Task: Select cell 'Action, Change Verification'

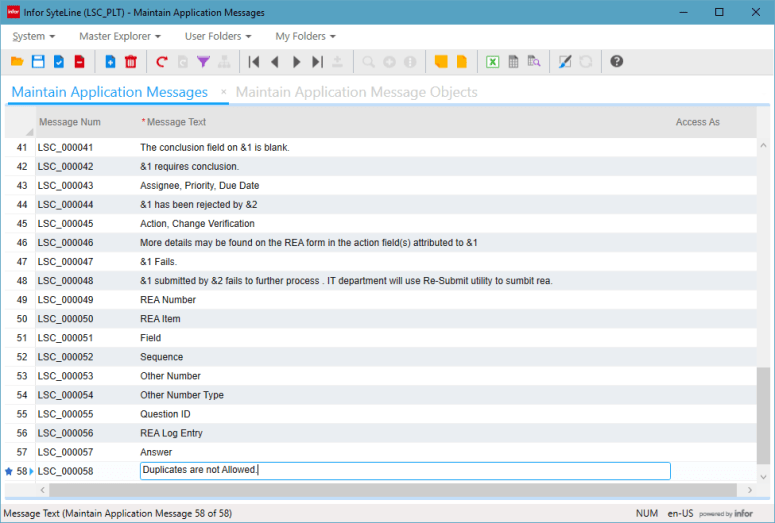Action: coord(405,223)
